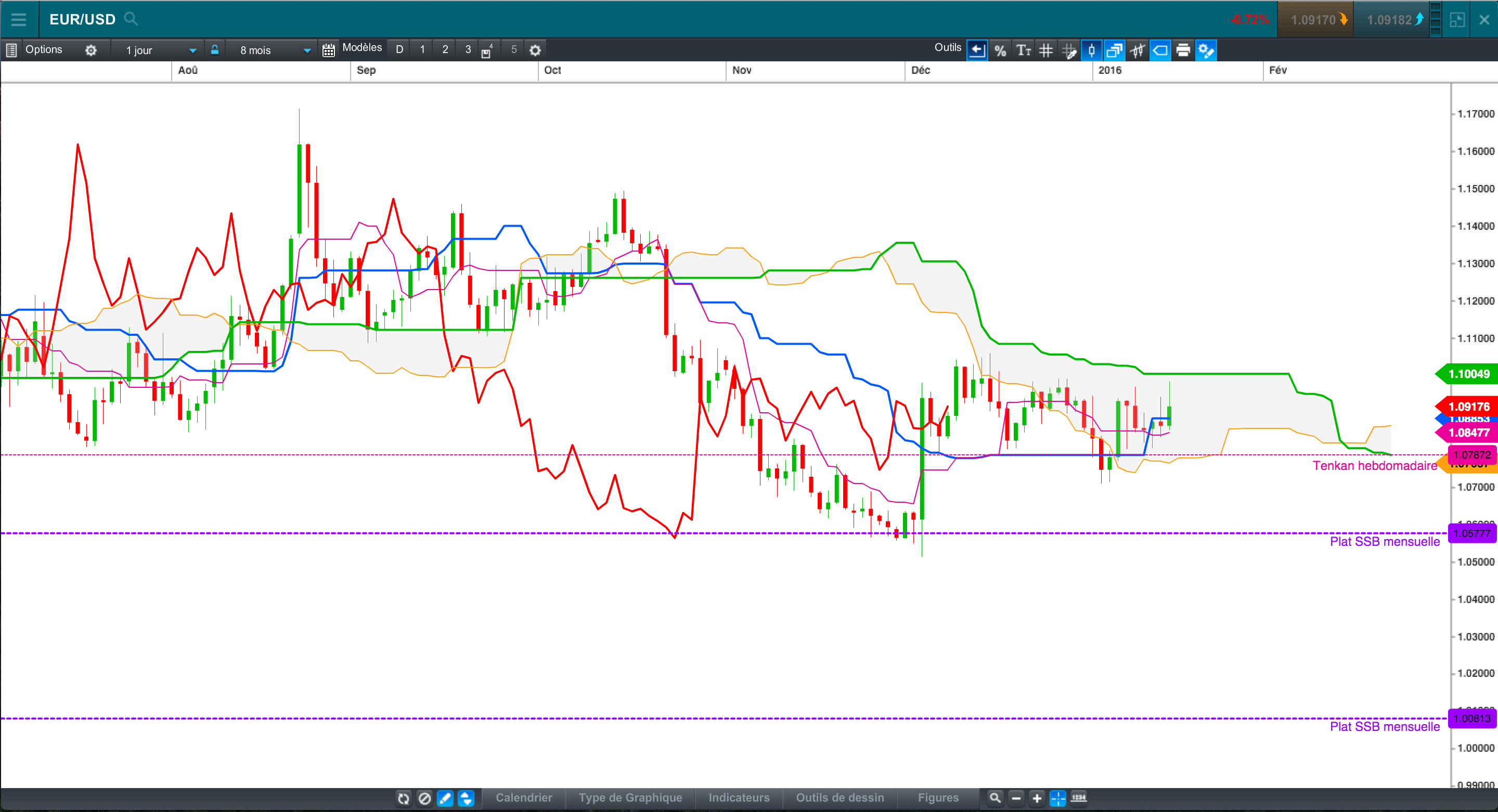Toggle the lock icon next to the interval selector
Screen dimensions: 1498x812
point(215,50)
